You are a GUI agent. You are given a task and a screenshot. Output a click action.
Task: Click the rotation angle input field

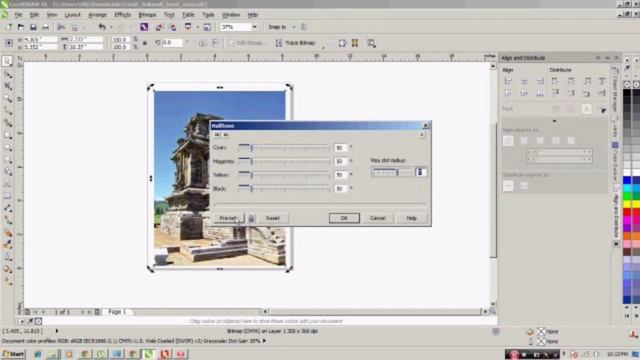click(x=172, y=43)
